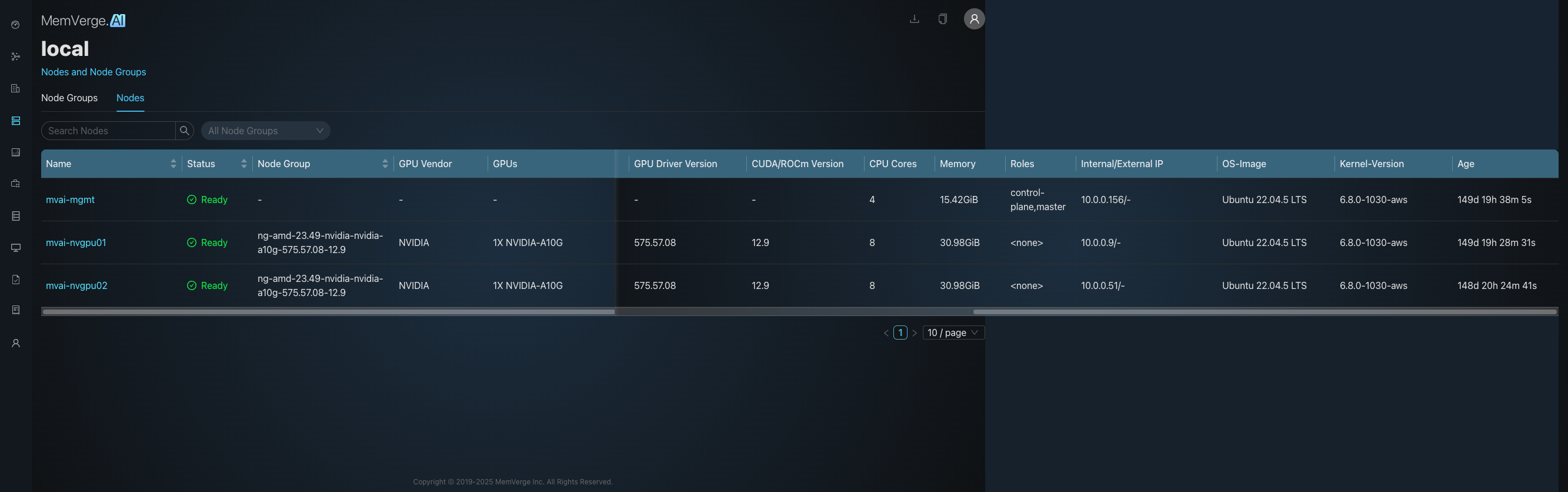Image resolution: width=1568 pixels, height=492 pixels.
Task: Click the download icon in the top bar
Action: 913,19
